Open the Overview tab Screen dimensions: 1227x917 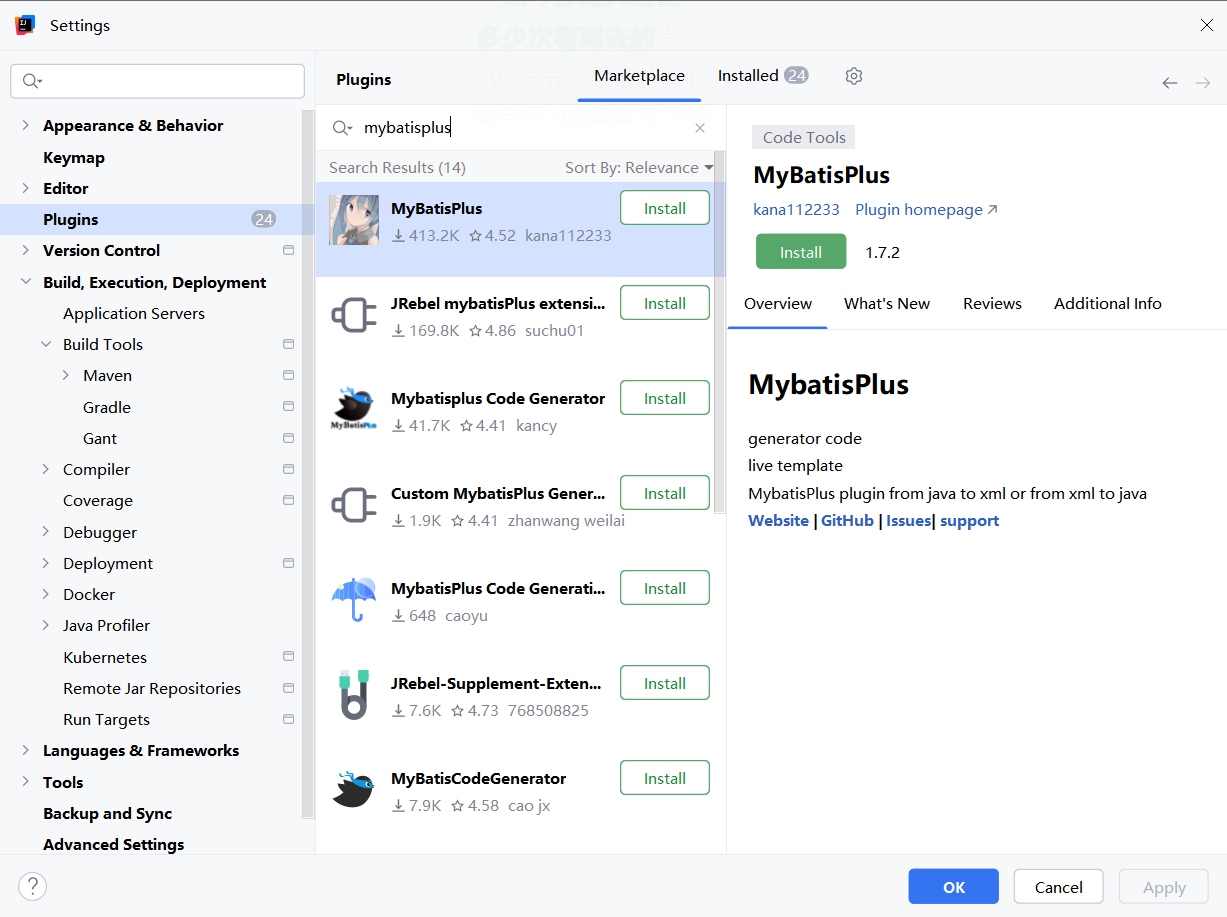(778, 304)
